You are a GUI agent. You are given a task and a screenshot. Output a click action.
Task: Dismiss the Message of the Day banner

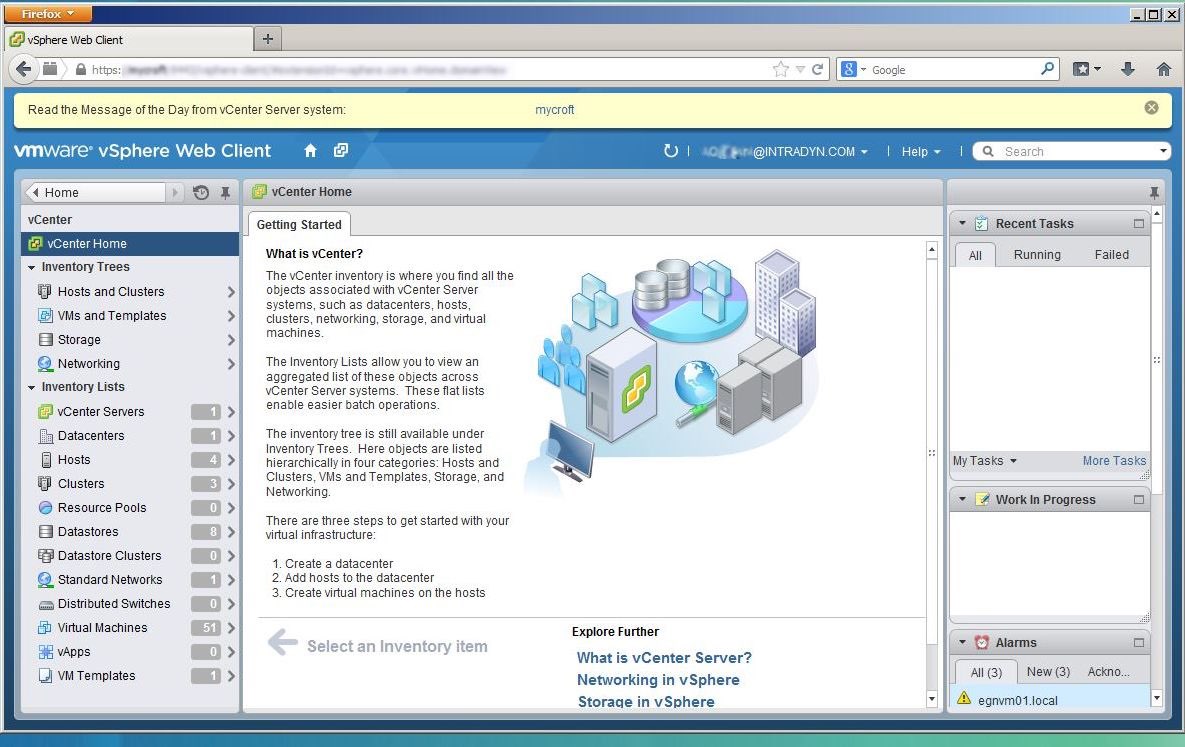pyautogui.click(x=1152, y=107)
